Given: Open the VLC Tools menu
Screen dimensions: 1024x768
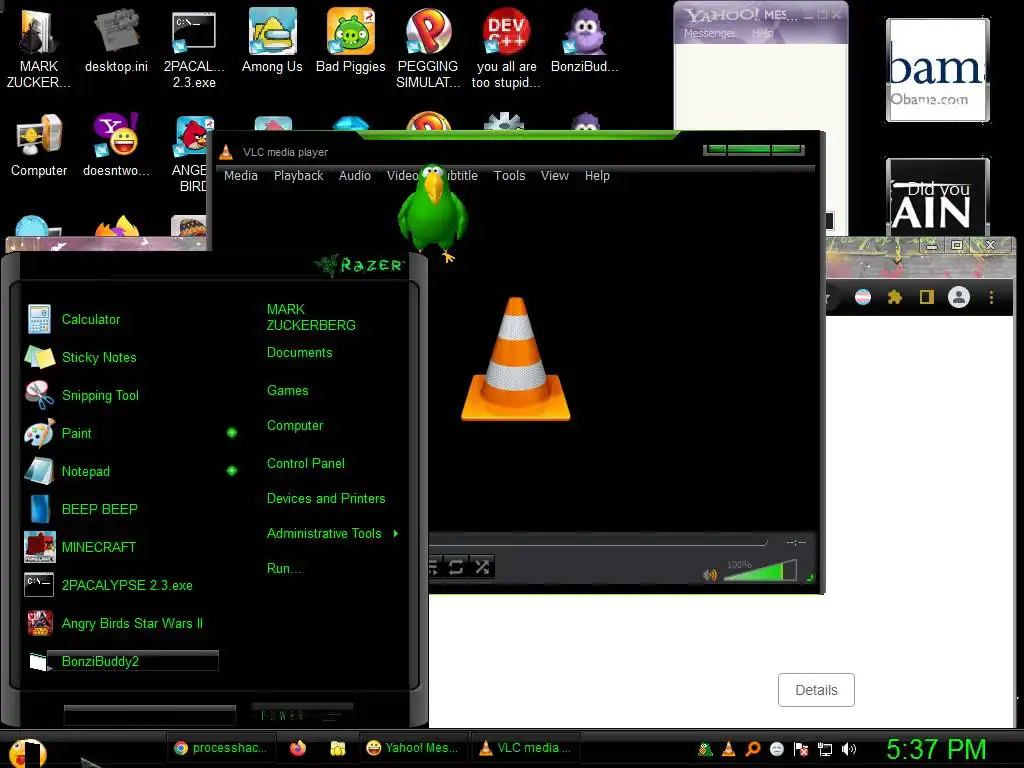Looking at the screenshot, I should [x=509, y=176].
